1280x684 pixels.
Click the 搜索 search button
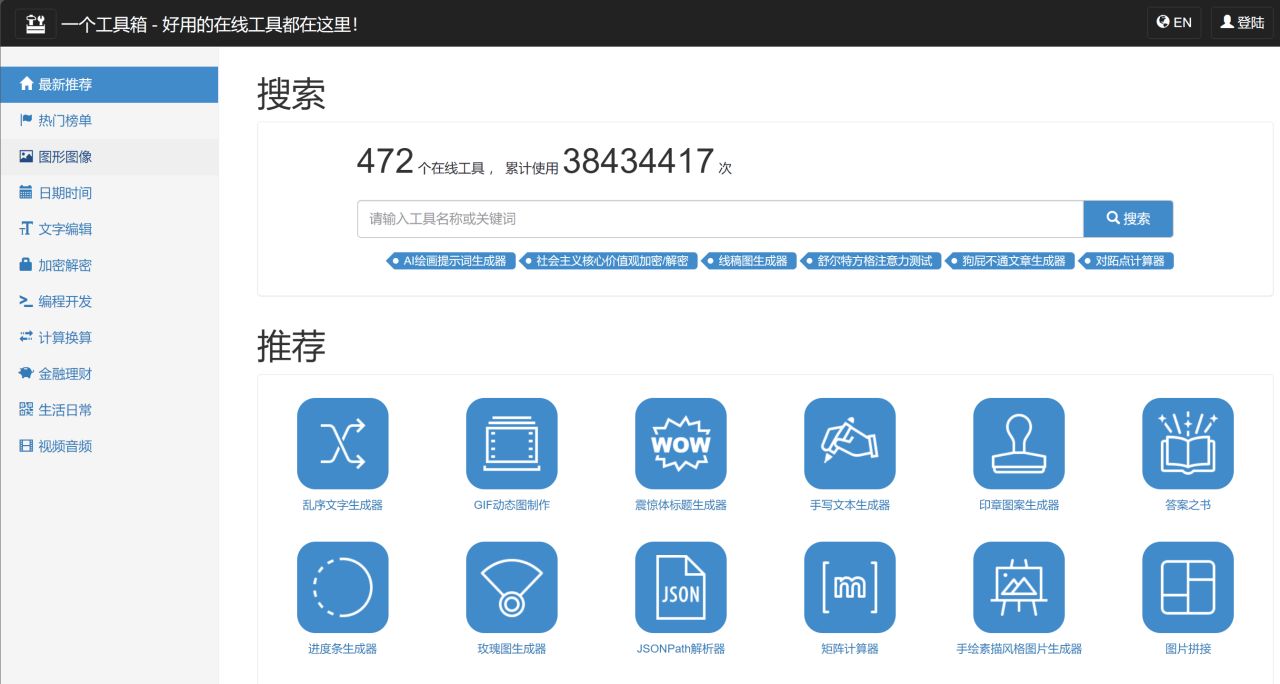tap(1128, 218)
